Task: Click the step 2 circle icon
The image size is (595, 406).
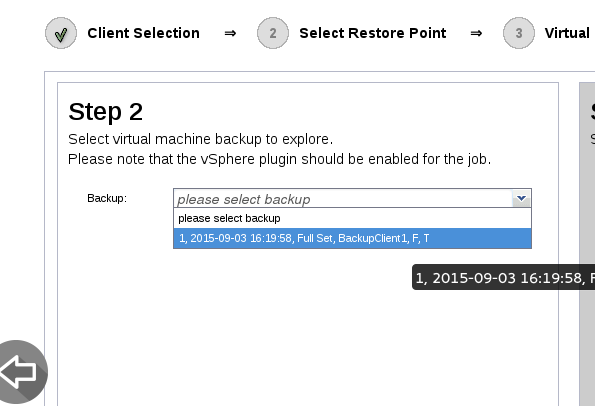Action: [x=273, y=33]
